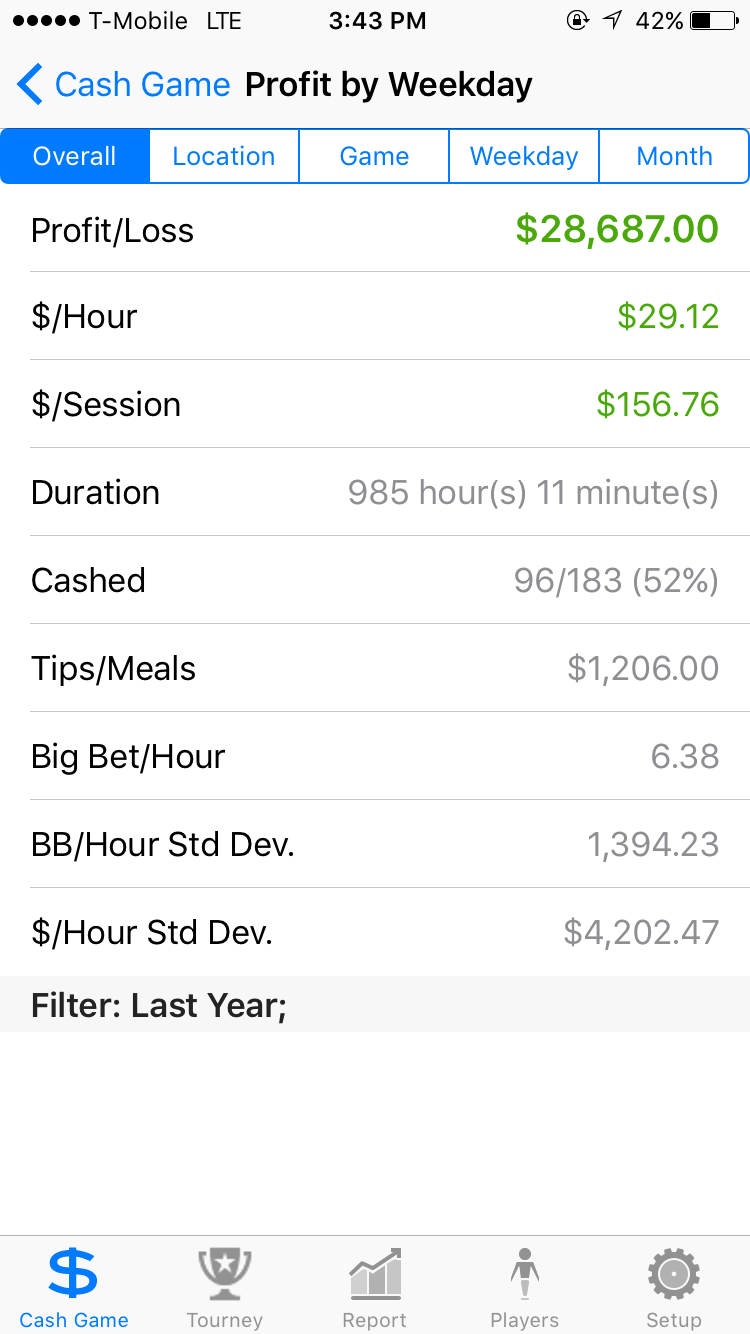This screenshot has width=750, height=1334.
Task: Switch to the Month segment
Action: click(x=674, y=156)
